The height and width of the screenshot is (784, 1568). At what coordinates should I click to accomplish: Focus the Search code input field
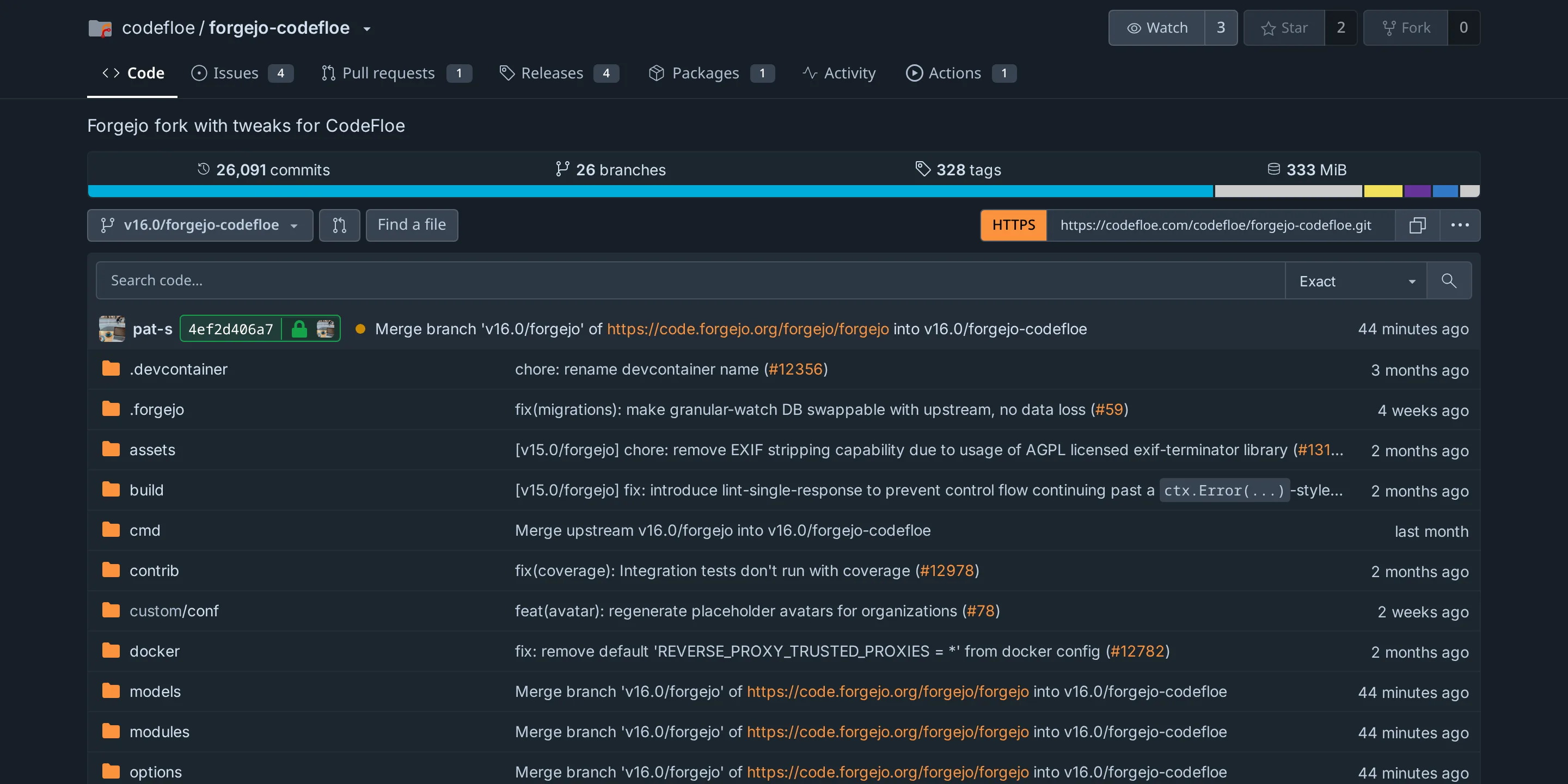pos(690,280)
